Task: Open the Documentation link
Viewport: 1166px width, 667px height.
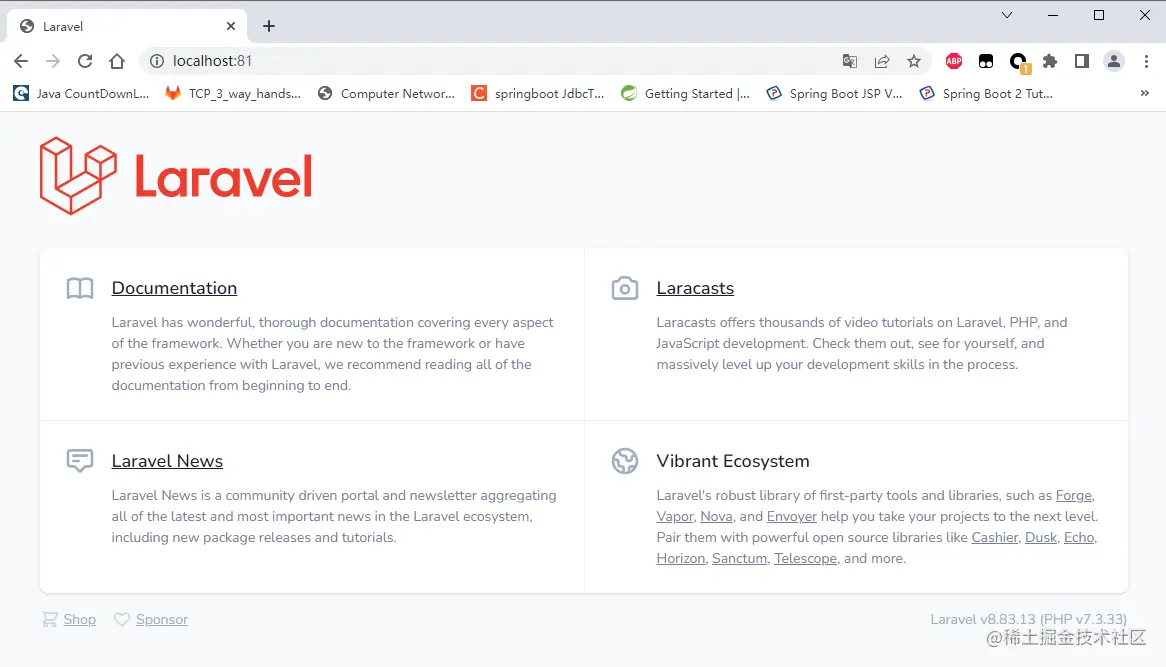Action: pos(174,288)
